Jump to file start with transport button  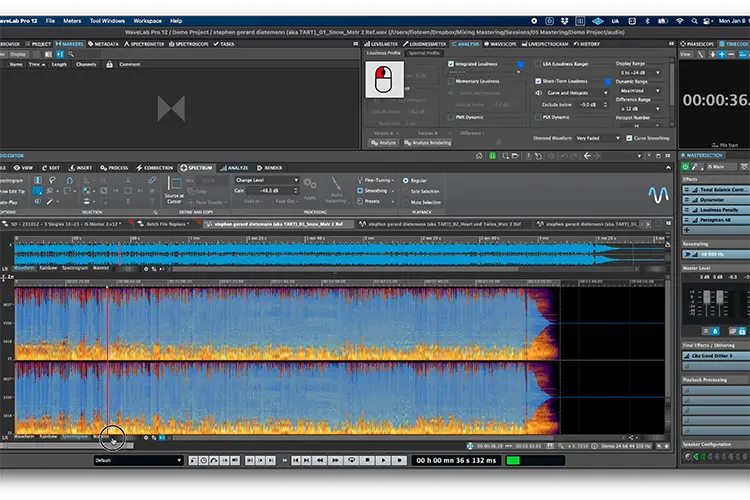point(296,460)
